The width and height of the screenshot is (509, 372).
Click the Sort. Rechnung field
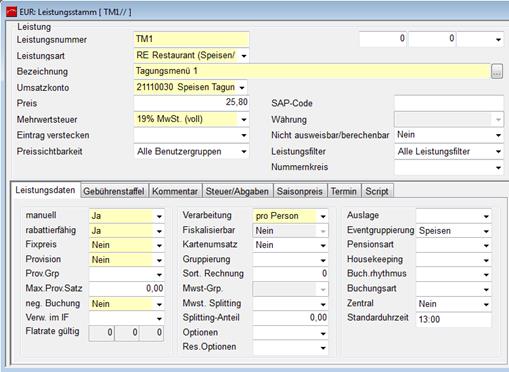click(x=290, y=274)
